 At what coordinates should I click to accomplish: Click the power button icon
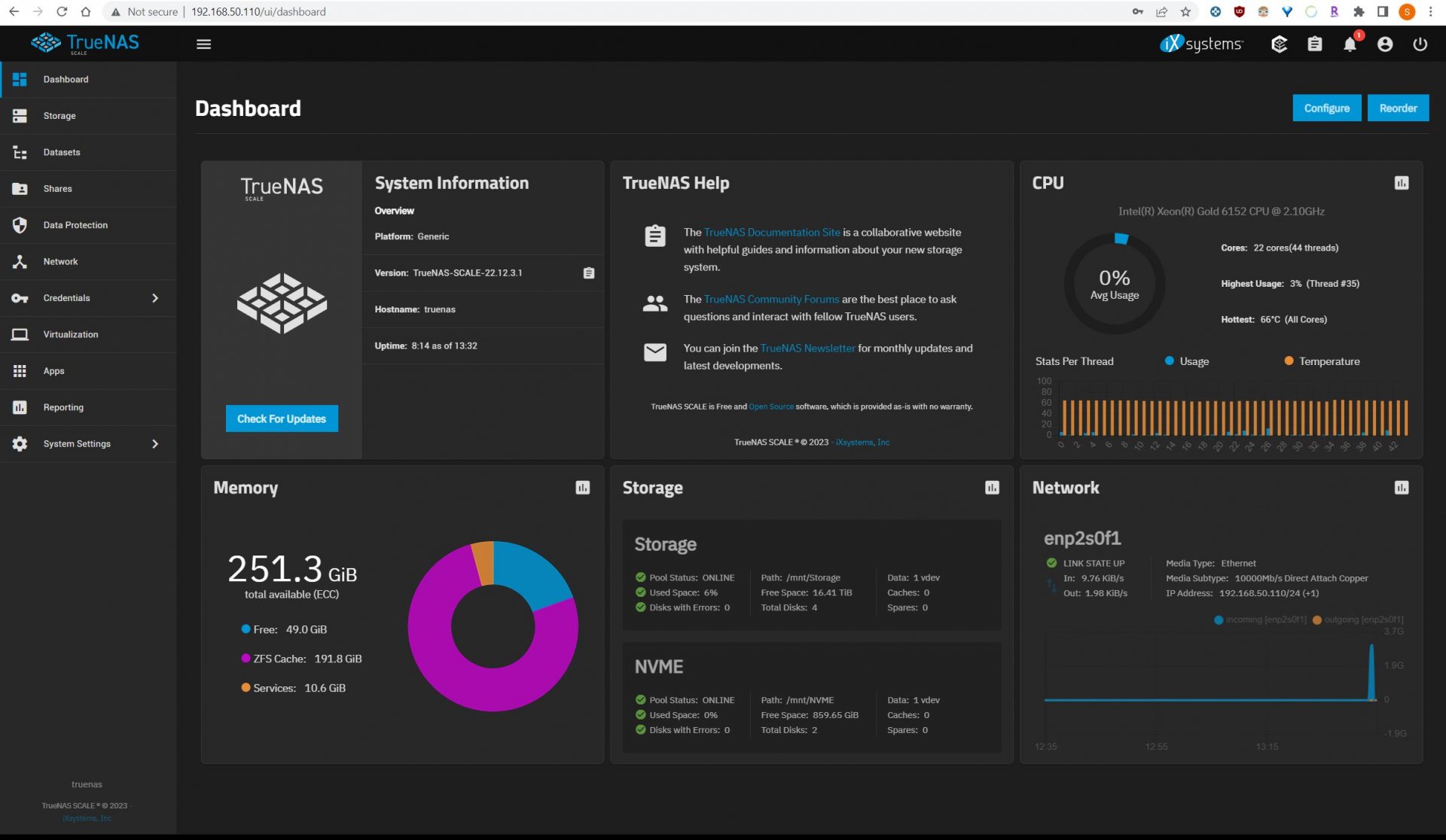click(x=1420, y=44)
